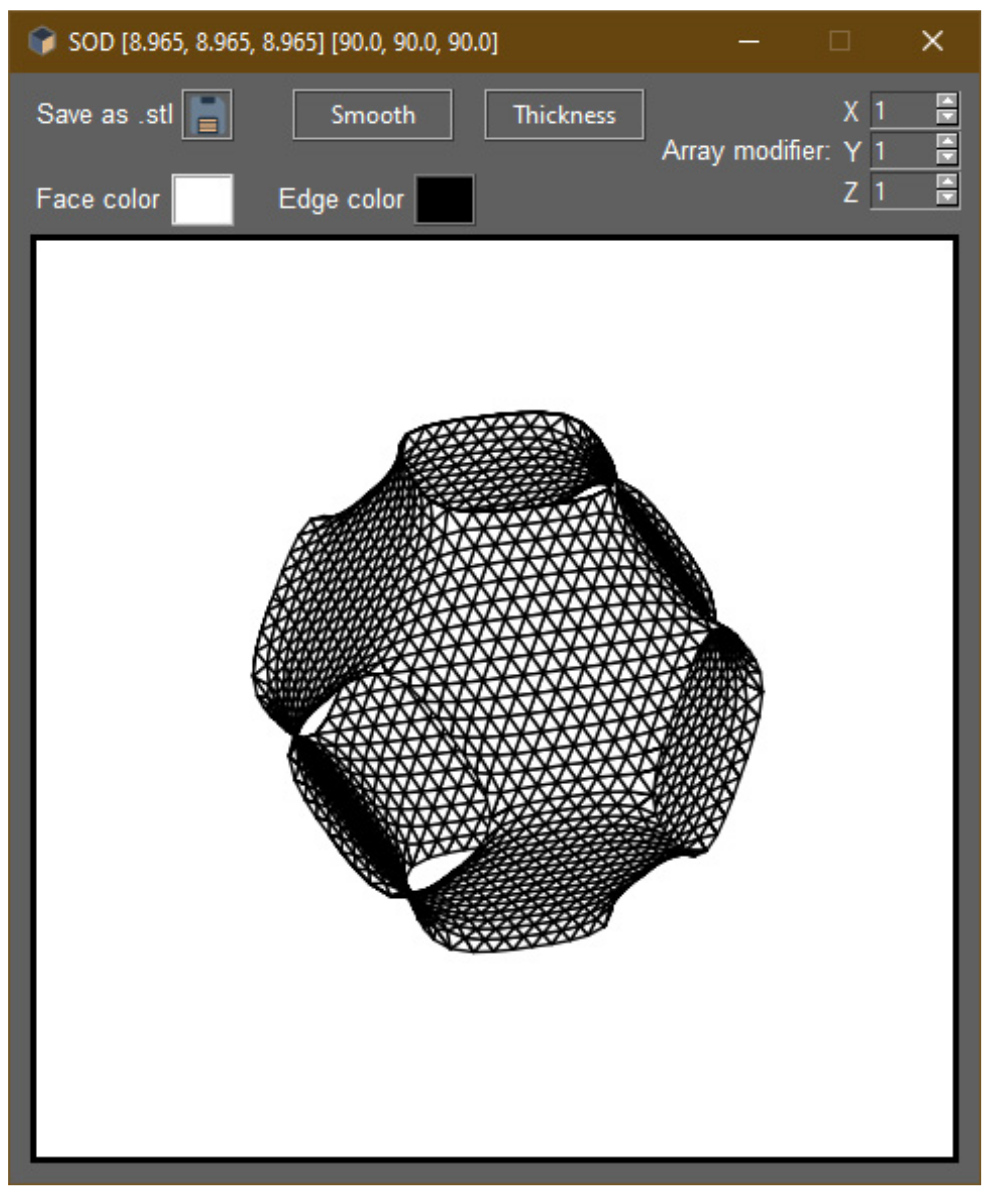
Task: Click empty white area of the viewport
Action: 150,1000
